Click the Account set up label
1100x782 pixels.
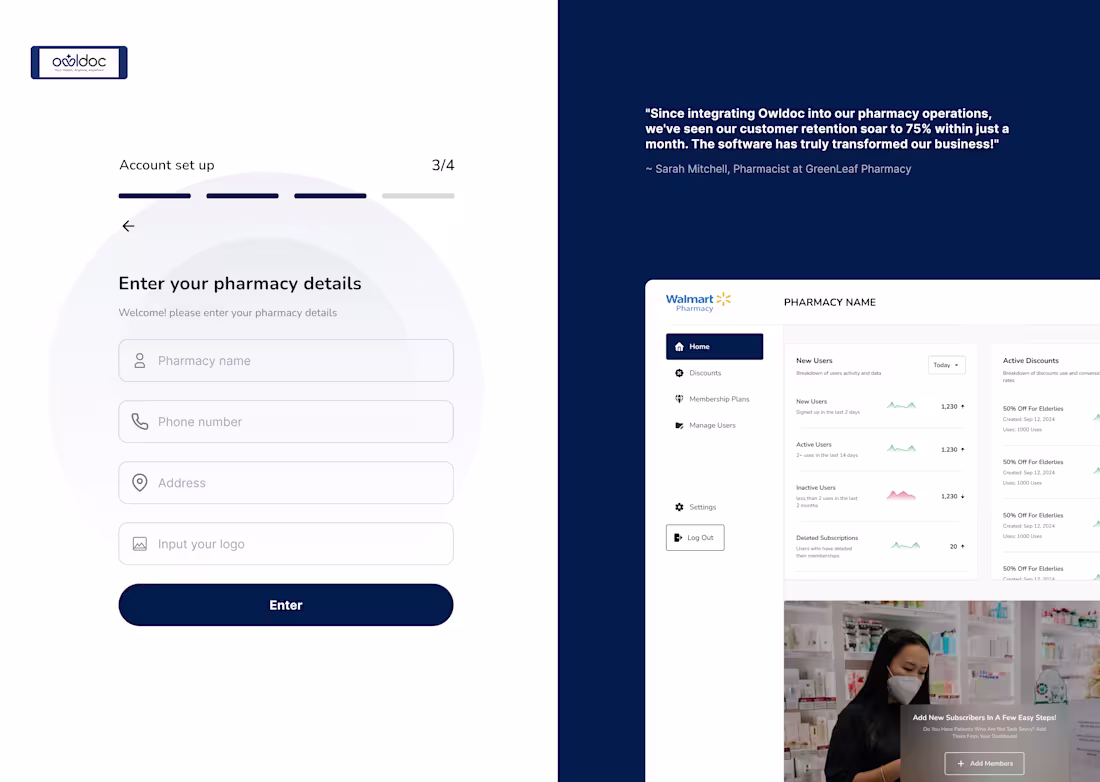click(167, 165)
